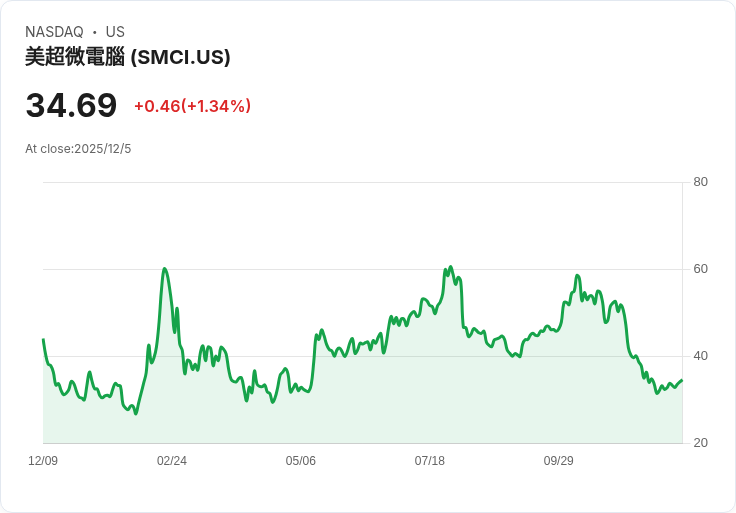Click the +0.46(+1.34%) price change

192,106
